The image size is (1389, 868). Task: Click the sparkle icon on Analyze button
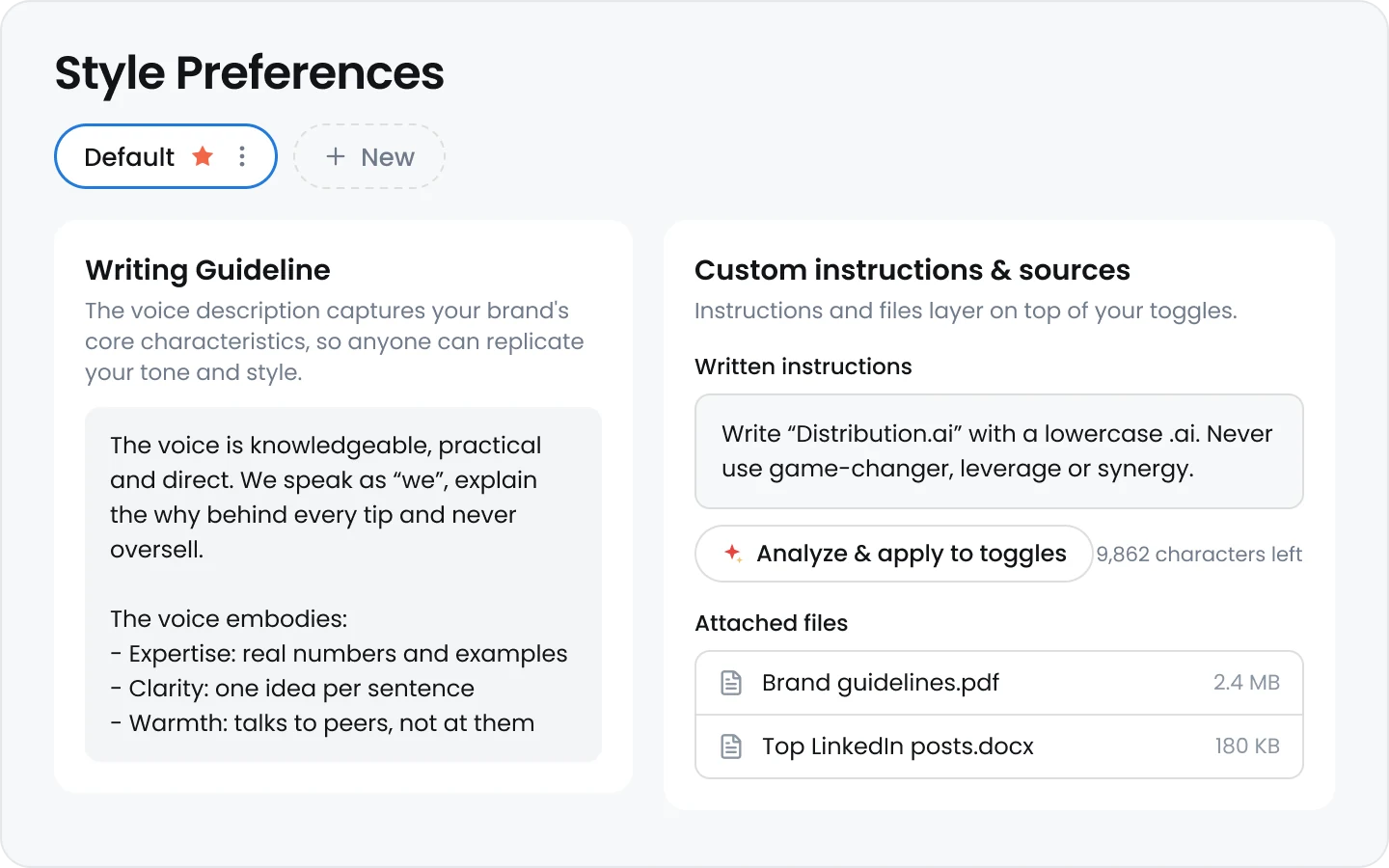tap(733, 553)
